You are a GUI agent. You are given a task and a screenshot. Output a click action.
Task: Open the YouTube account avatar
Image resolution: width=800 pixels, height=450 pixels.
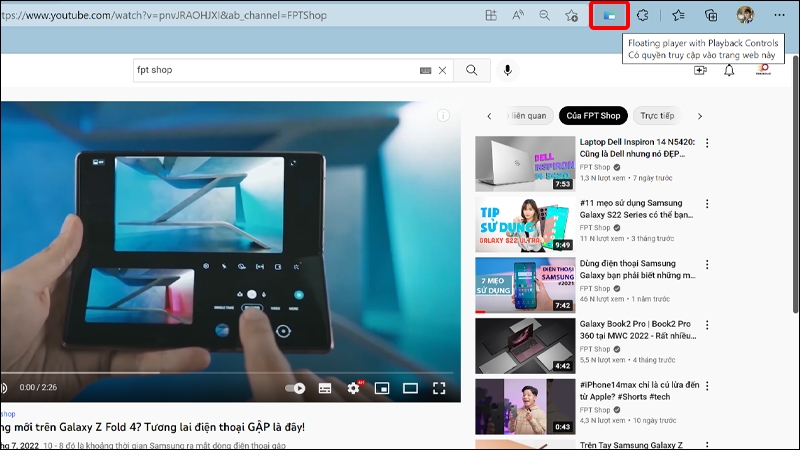pyautogui.click(x=763, y=69)
